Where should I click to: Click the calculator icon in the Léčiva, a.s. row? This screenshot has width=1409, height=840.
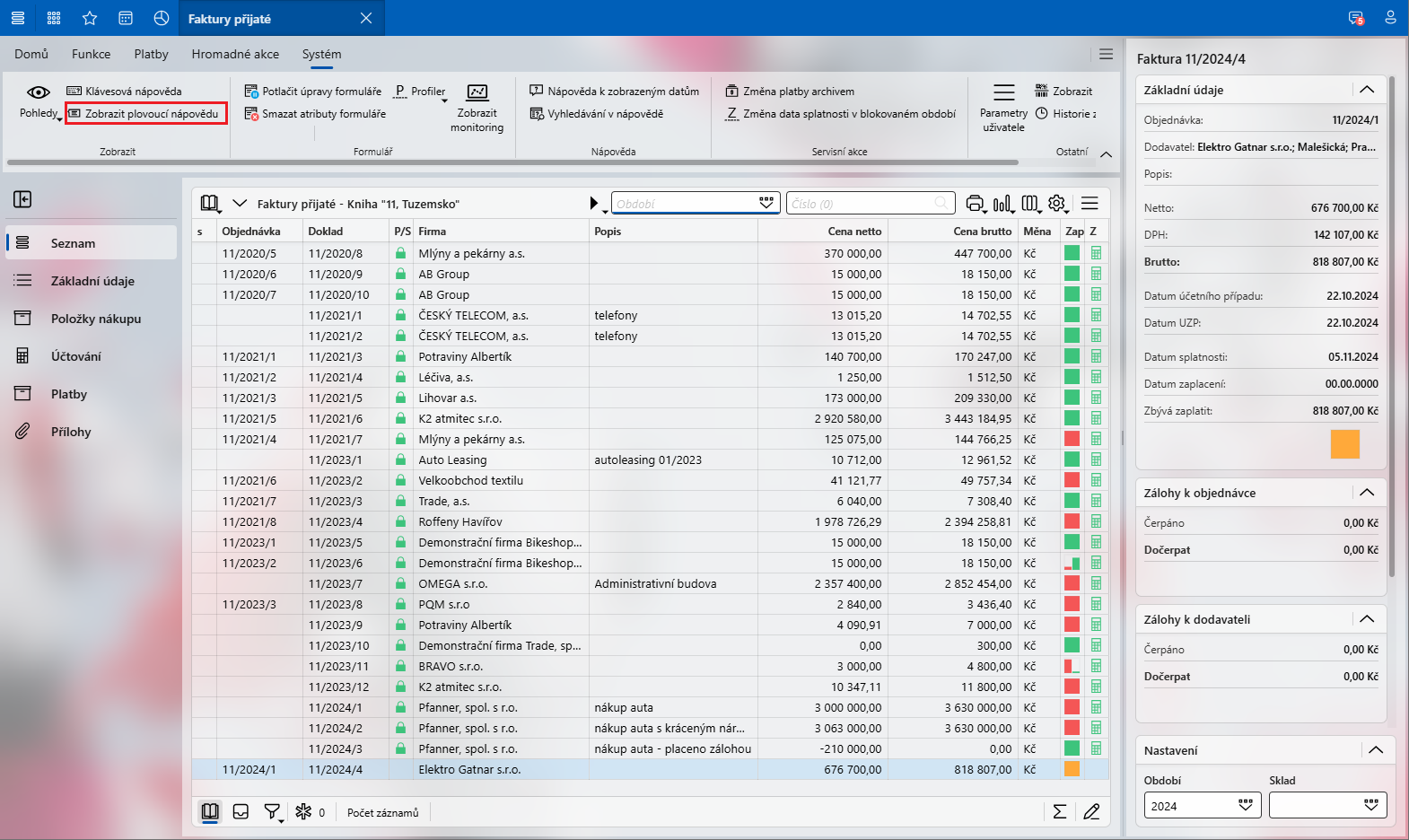pos(1096,377)
